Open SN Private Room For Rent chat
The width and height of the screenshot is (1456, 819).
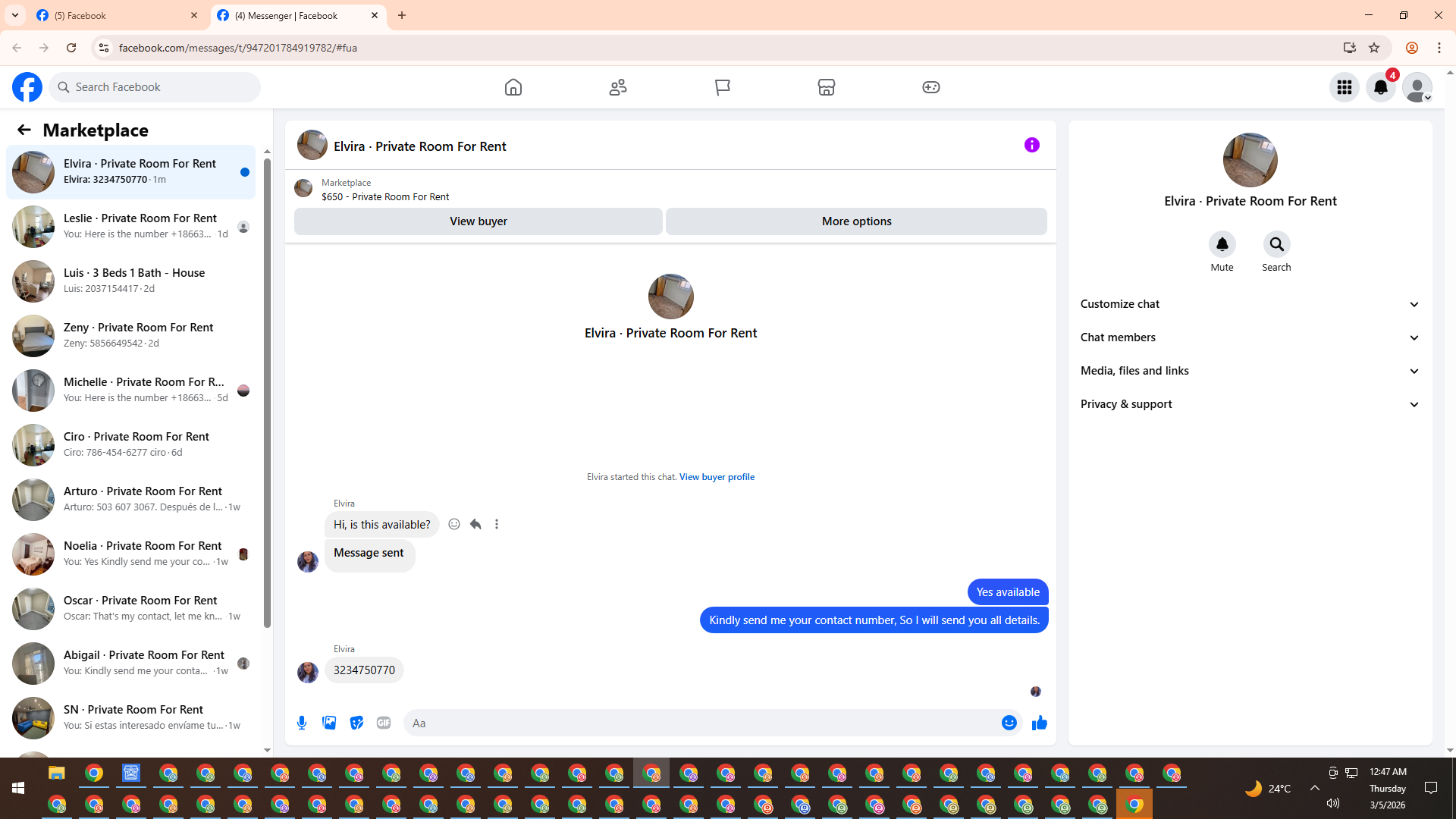click(130, 718)
